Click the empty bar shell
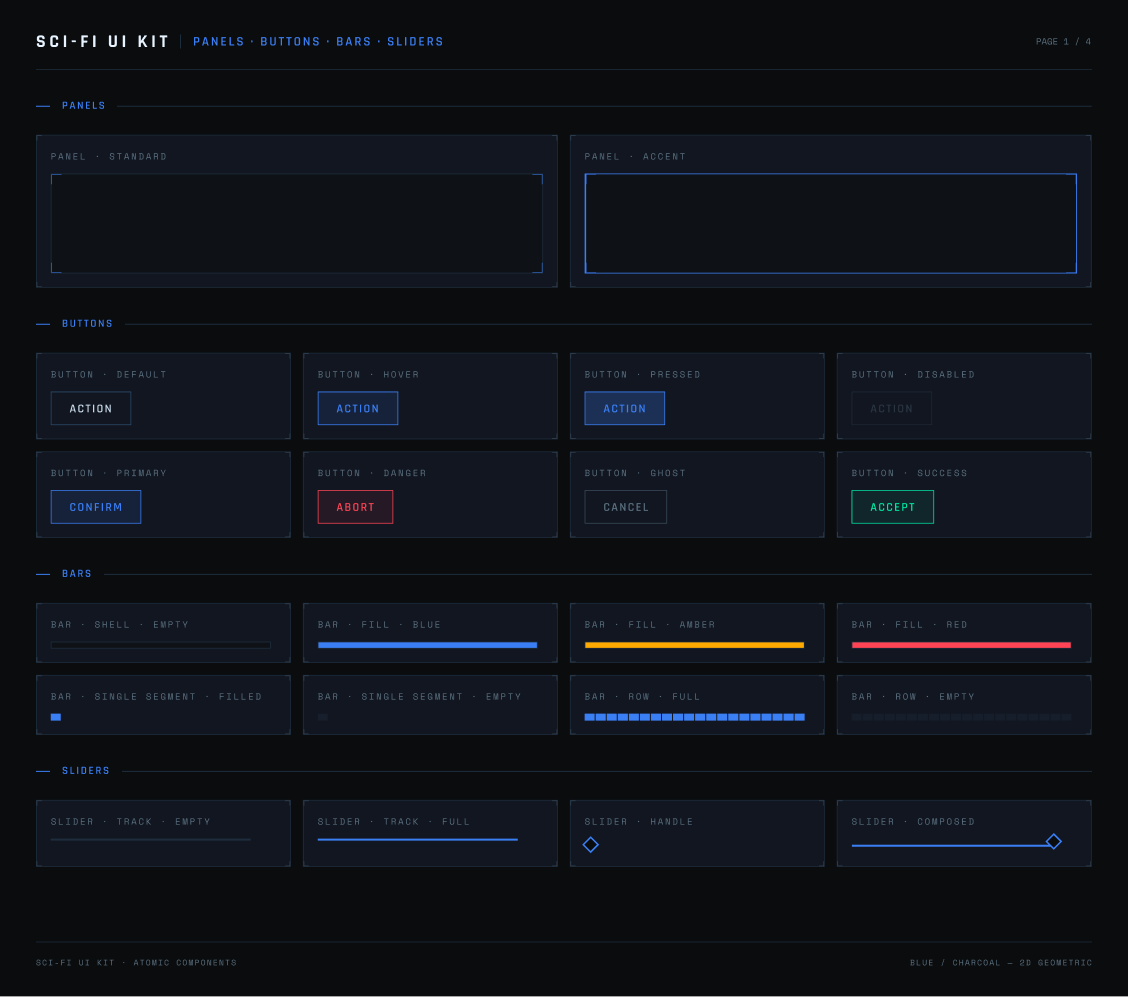 coord(160,645)
